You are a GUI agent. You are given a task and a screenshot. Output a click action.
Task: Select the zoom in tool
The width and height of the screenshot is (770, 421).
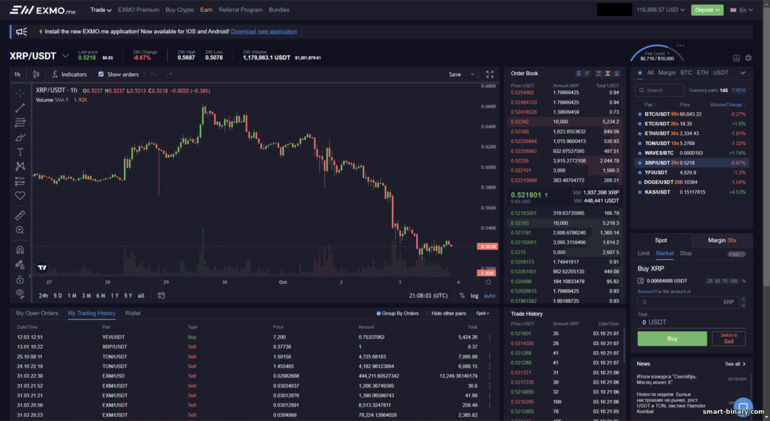point(20,230)
